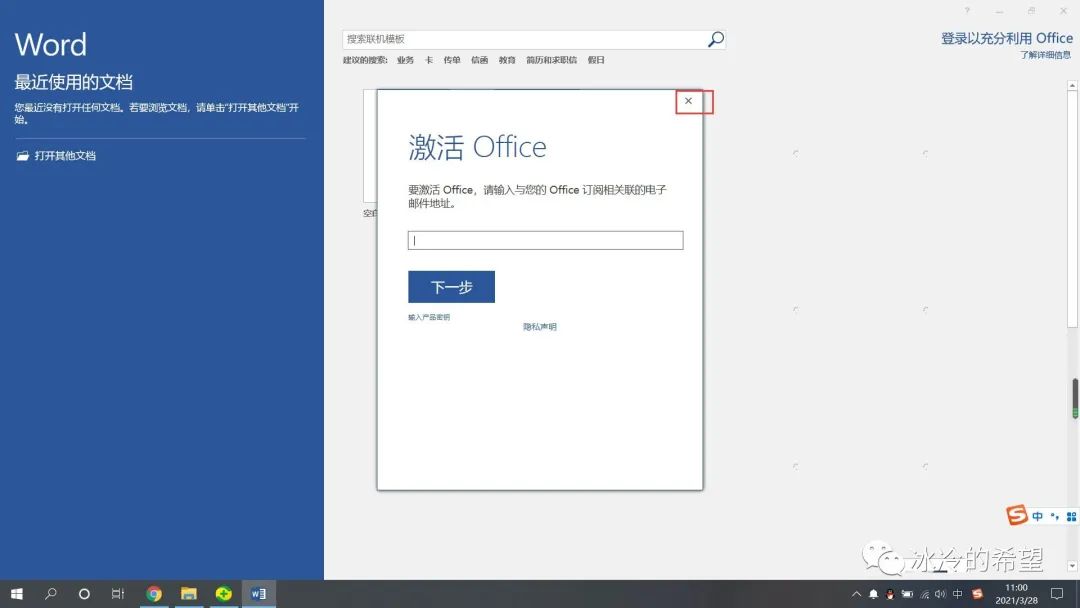Open taskbar search magnifier
This screenshot has width=1080, height=608.
tap(50, 594)
